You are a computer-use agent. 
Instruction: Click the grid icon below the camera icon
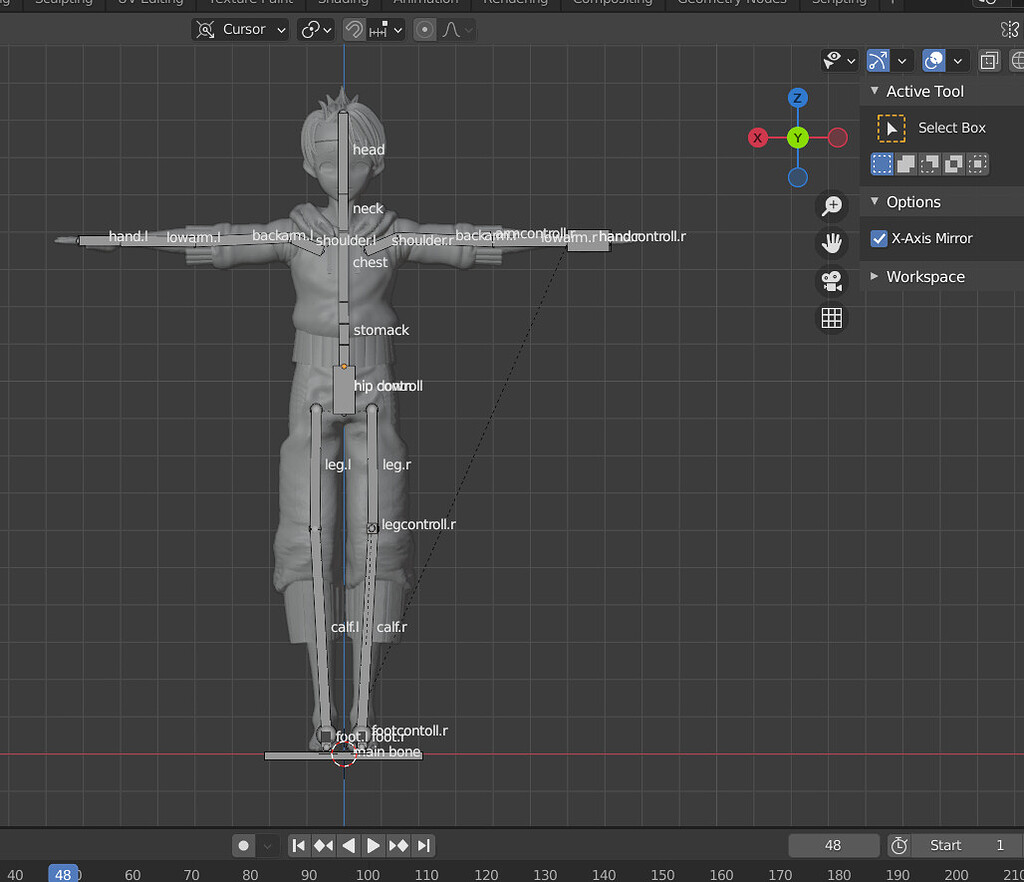pyautogui.click(x=831, y=318)
